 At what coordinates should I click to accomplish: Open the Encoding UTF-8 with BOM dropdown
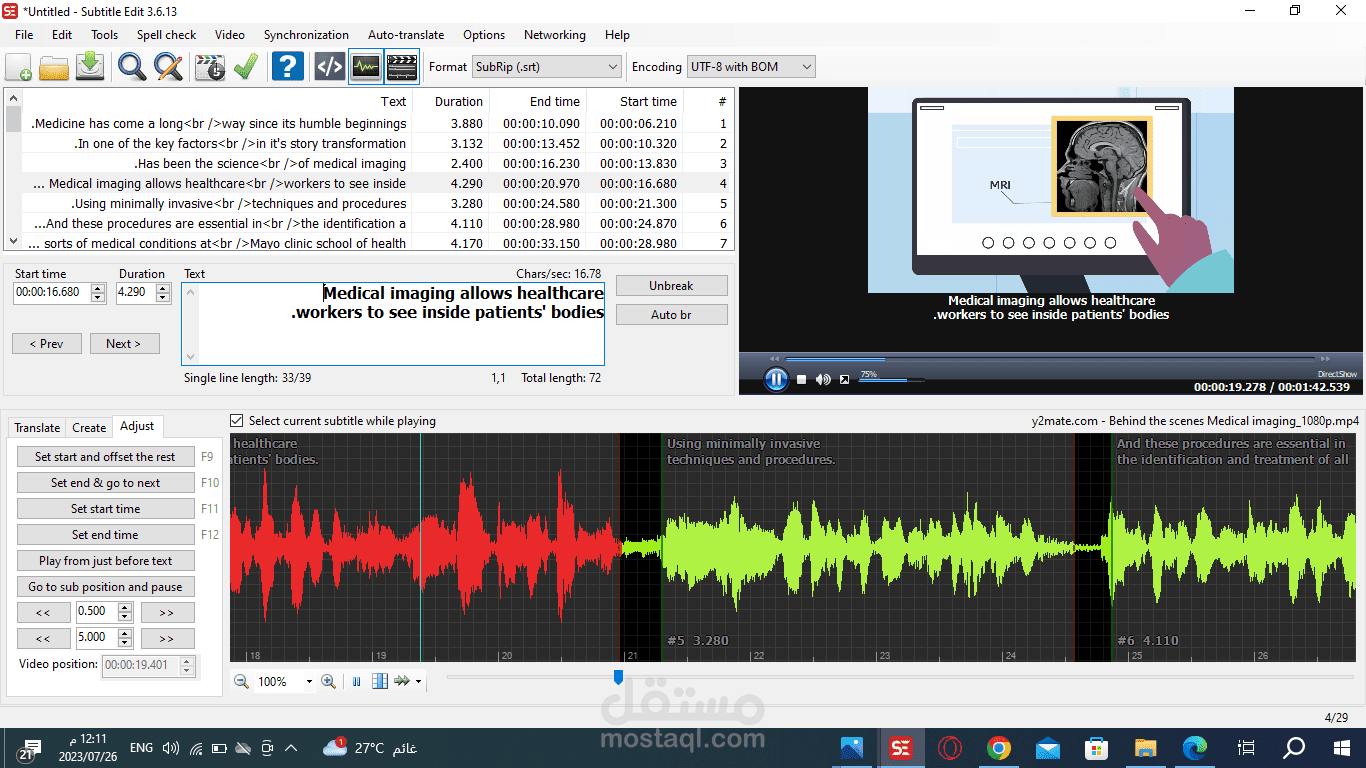click(751, 67)
